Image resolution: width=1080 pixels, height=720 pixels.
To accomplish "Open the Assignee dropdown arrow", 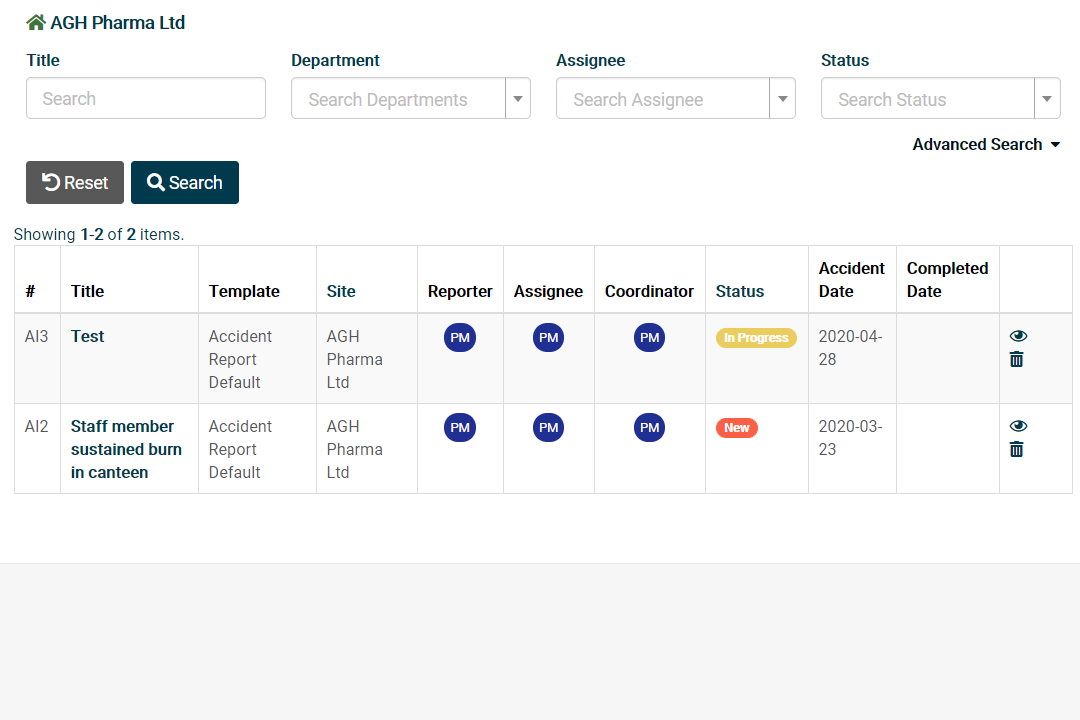I will 782,99.
